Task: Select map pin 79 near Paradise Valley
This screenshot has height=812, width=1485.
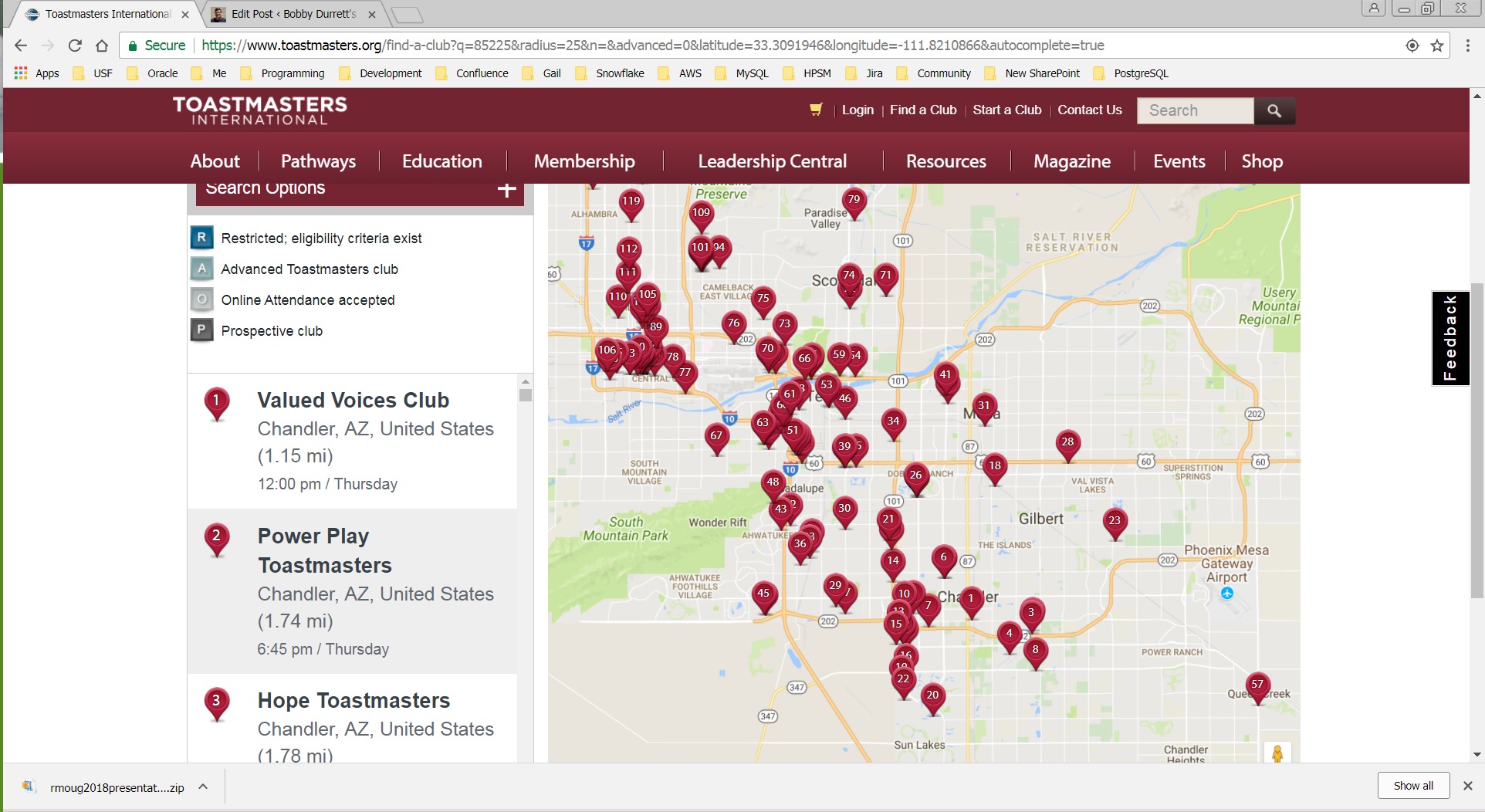Action: click(x=854, y=203)
